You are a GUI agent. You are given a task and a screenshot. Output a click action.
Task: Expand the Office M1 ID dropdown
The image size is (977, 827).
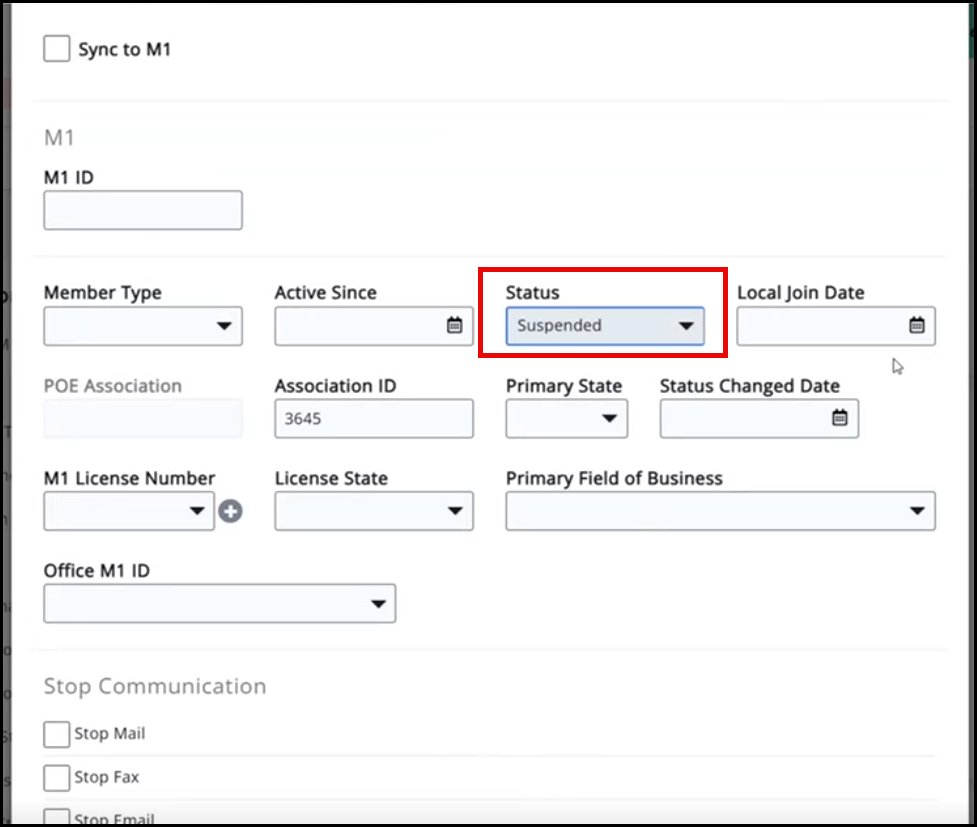coord(219,604)
